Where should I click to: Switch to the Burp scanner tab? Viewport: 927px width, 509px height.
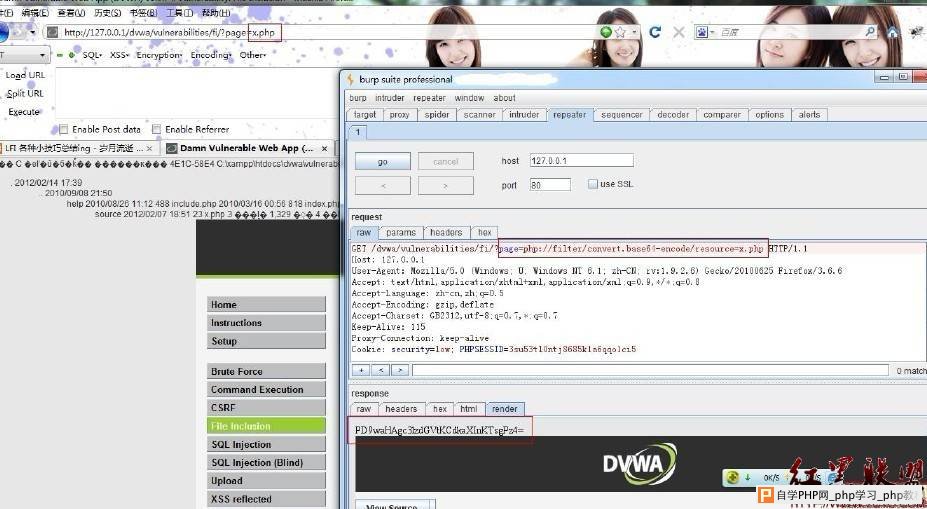tap(479, 115)
